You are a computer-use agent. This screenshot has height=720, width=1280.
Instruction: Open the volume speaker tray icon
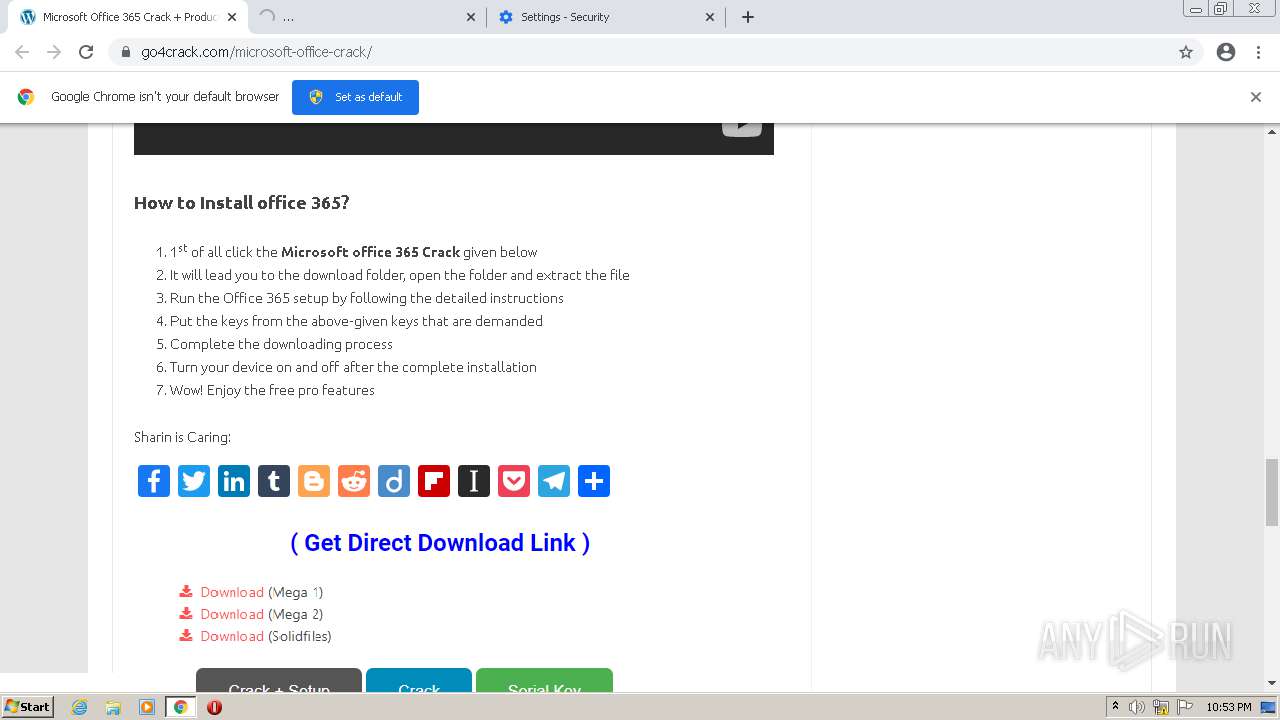tap(1137, 707)
